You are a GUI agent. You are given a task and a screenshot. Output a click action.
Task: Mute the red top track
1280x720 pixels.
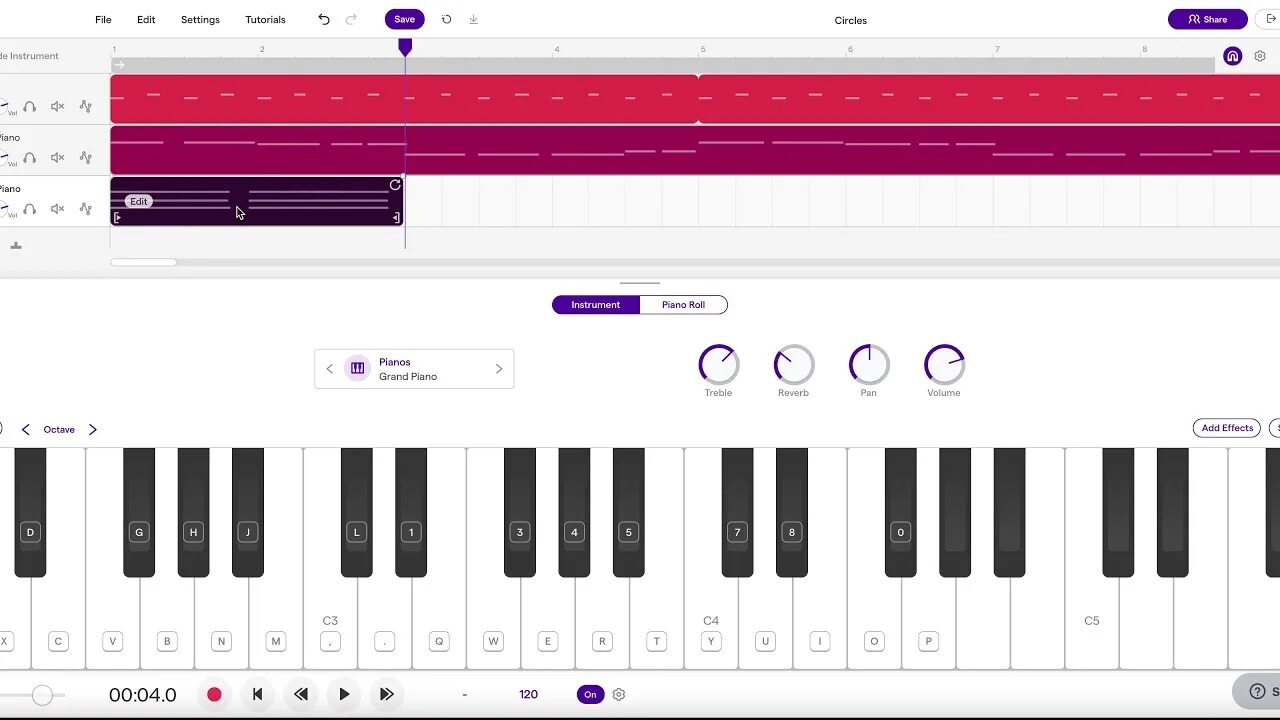[x=57, y=106]
